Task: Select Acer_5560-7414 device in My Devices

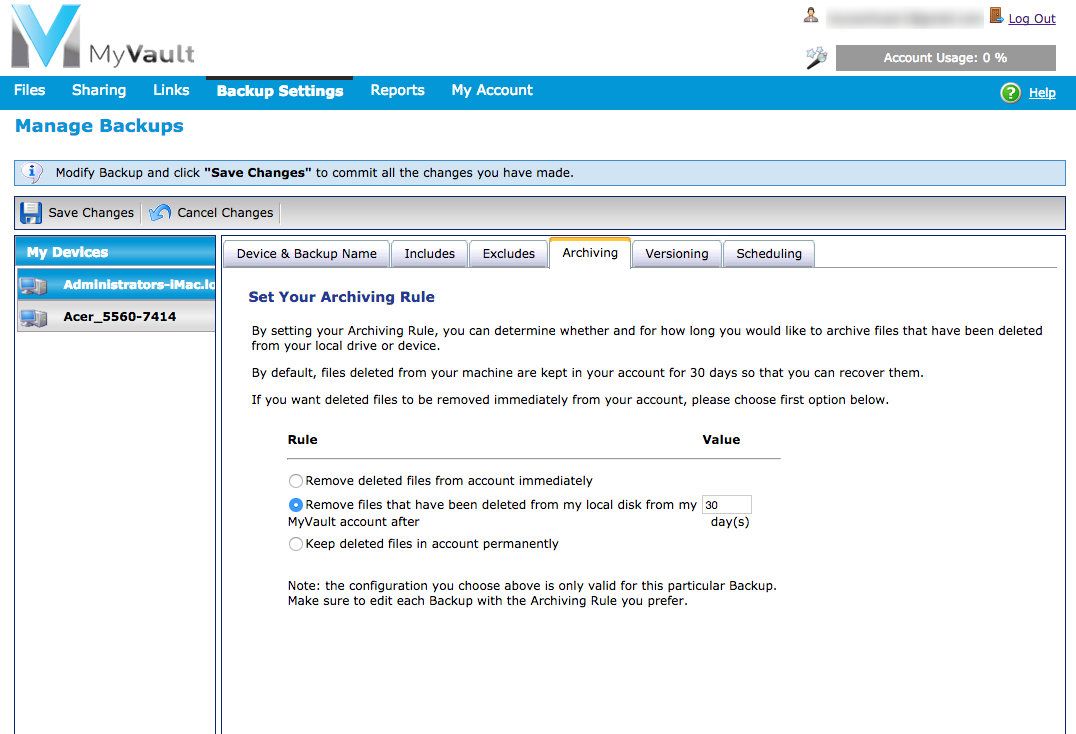Action: pos(115,317)
